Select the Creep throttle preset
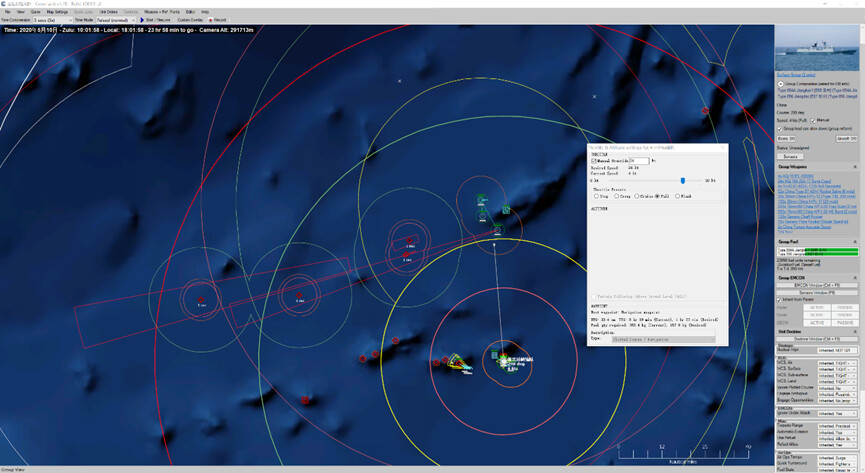 (617, 196)
